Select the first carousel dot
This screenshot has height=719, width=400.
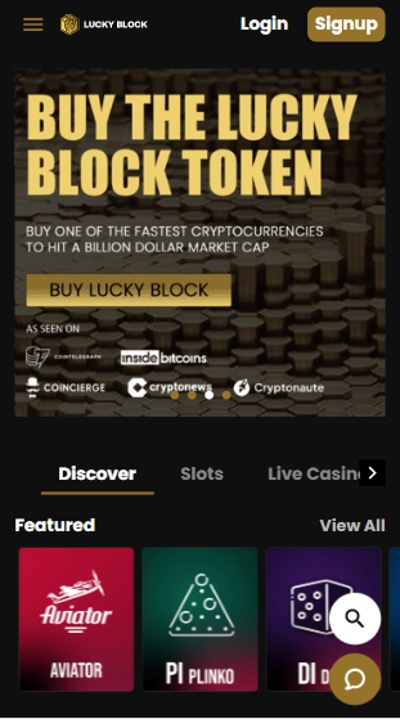click(x=174, y=395)
